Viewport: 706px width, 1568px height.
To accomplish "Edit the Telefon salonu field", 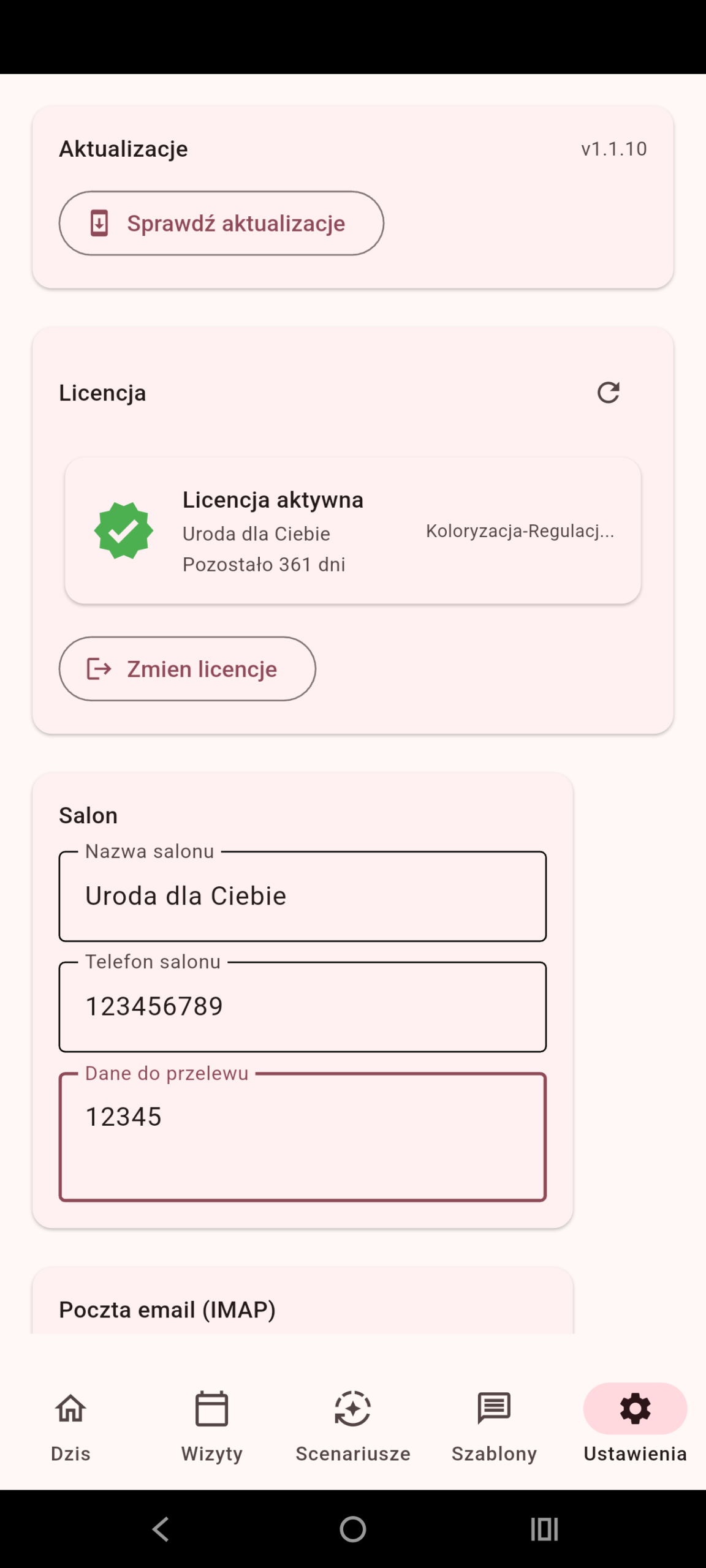I will click(303, 1006).
